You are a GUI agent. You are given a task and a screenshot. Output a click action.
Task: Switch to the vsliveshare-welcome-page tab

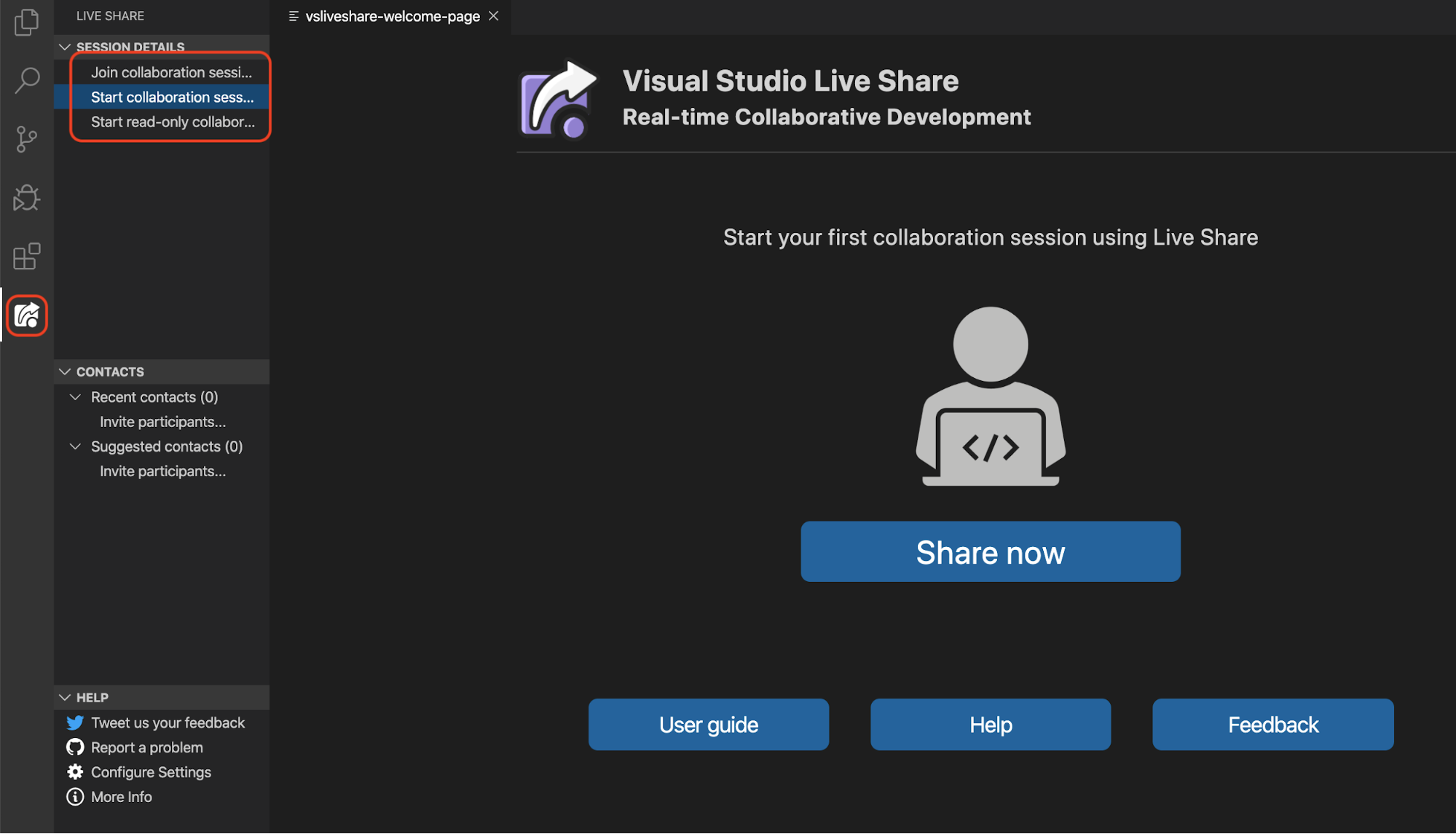pos(392,16)
